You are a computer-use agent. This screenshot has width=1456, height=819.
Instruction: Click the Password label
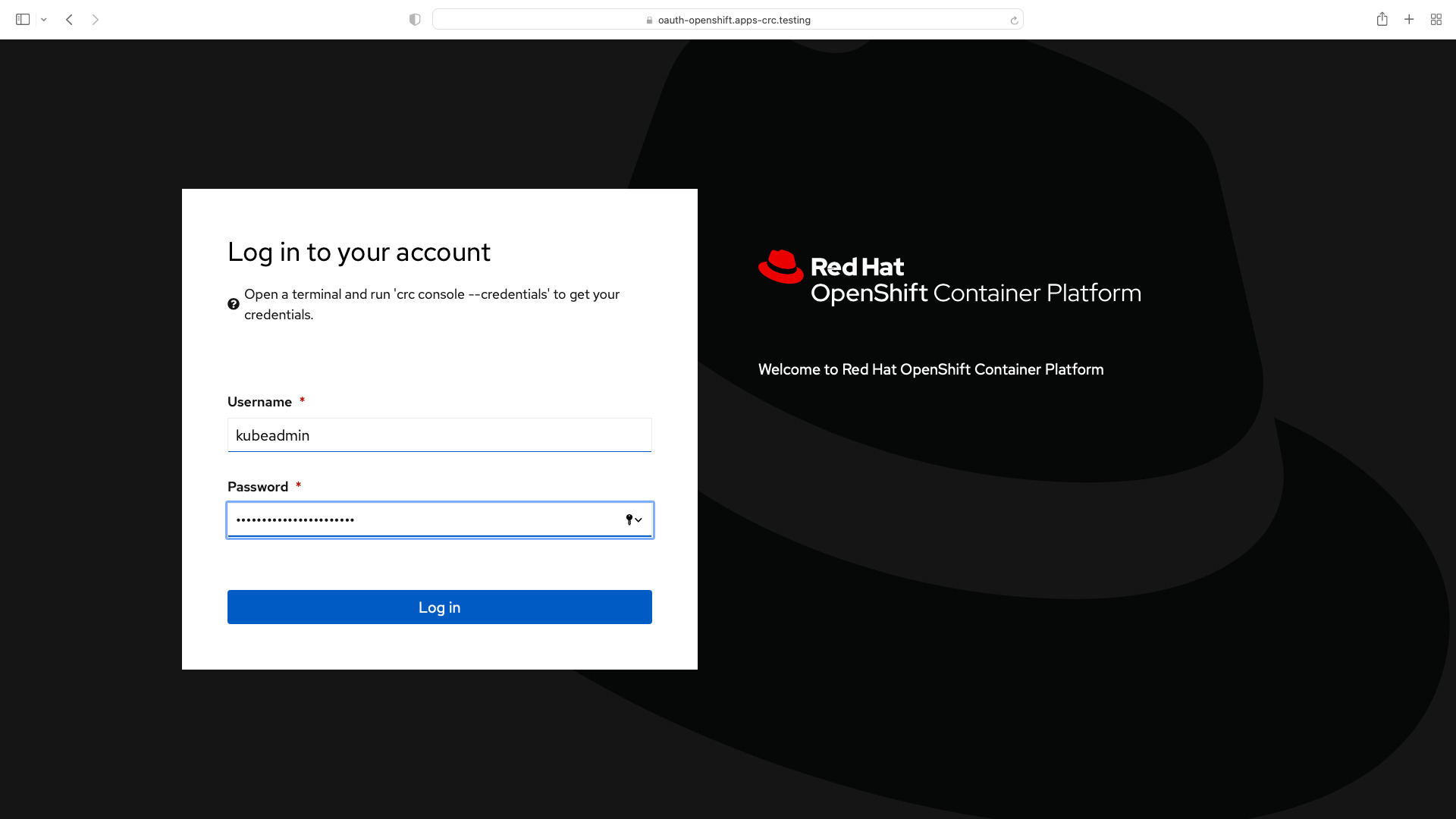[258, 487]
